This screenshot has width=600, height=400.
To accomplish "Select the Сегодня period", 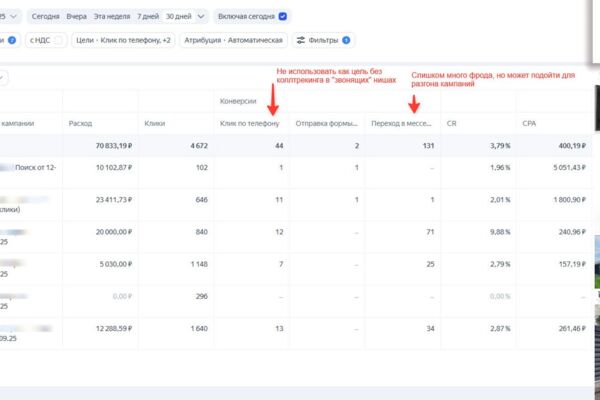I will point(46,16).
